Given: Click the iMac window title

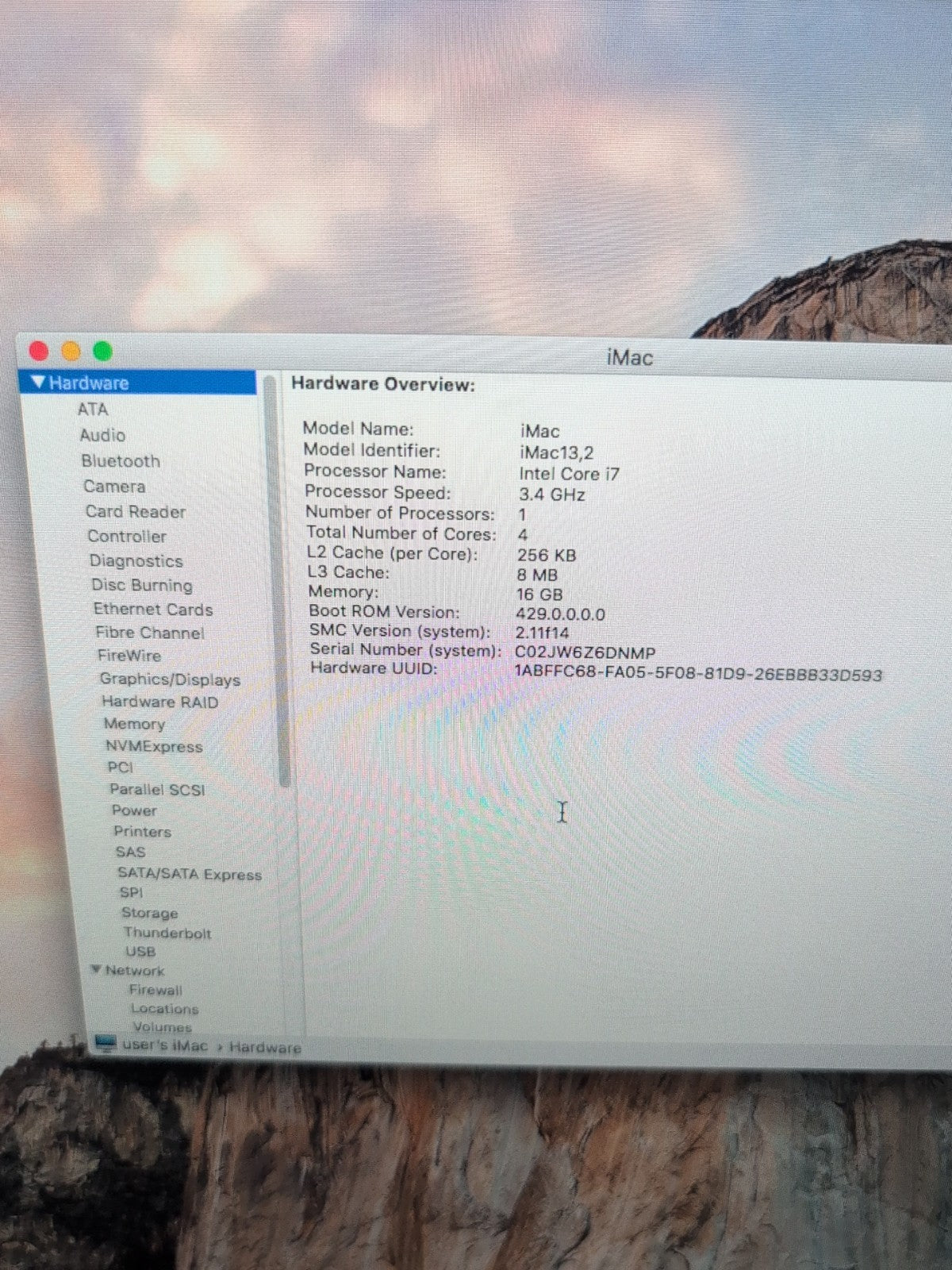Looking at the screenshot, I should (630, 357).
